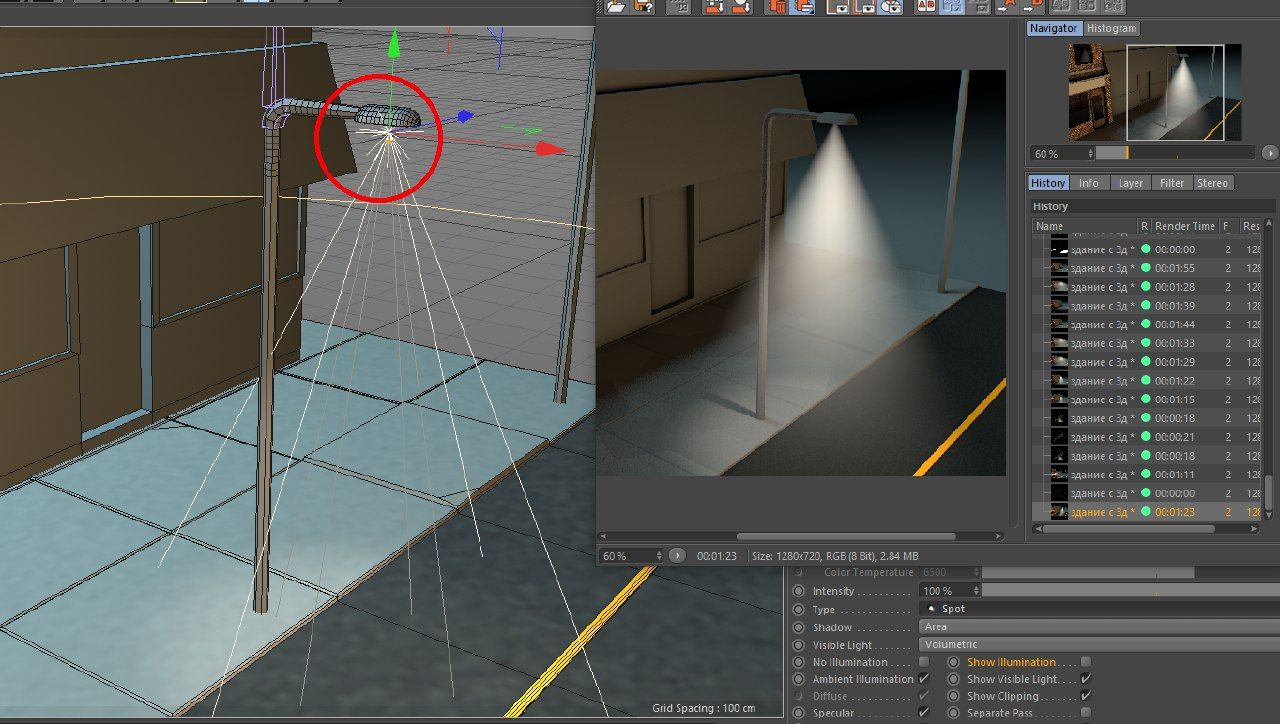Click the Navigator zoom slider
This screenshot has width=1280, height=724.
coord(1174,153)
